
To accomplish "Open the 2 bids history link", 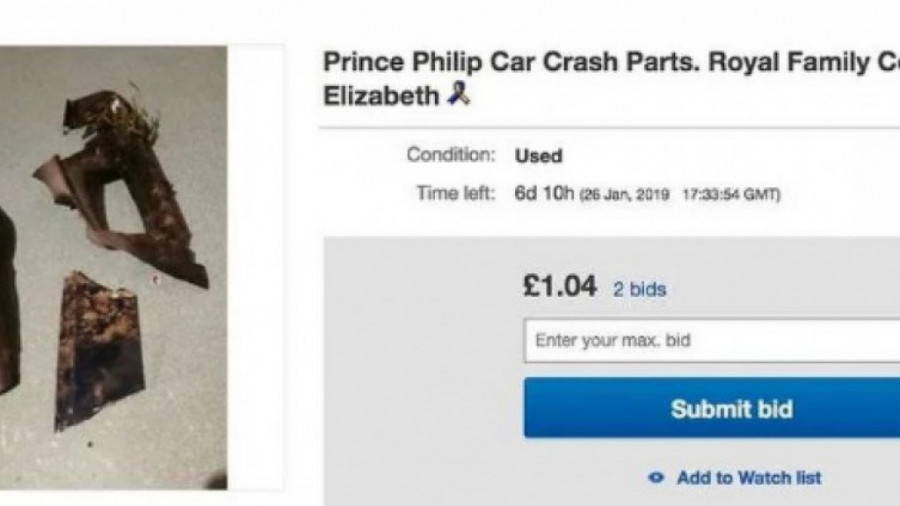I will click(x=639, y=289).
